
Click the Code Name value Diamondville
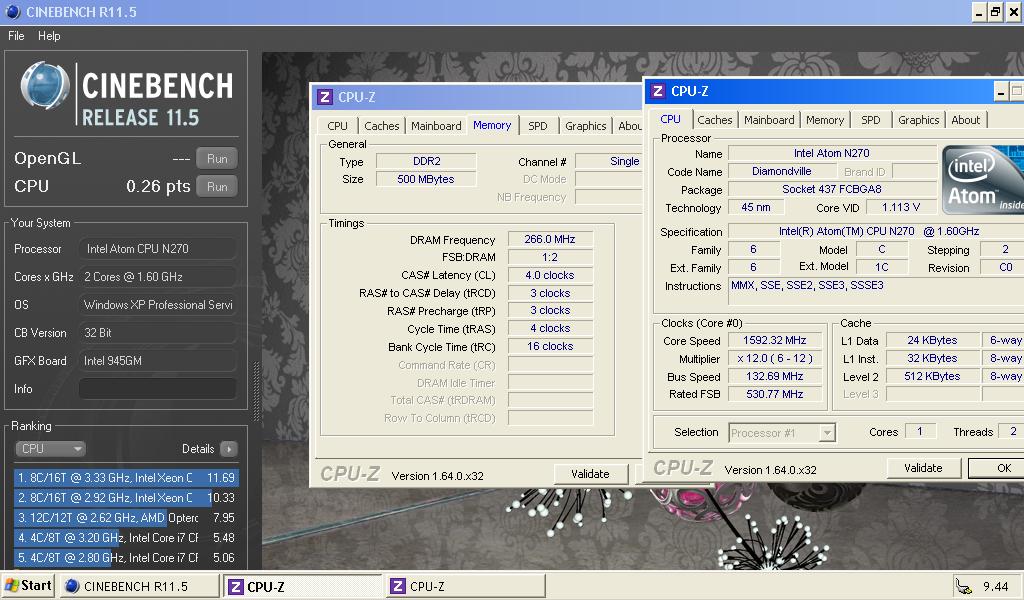coord(782,172)
